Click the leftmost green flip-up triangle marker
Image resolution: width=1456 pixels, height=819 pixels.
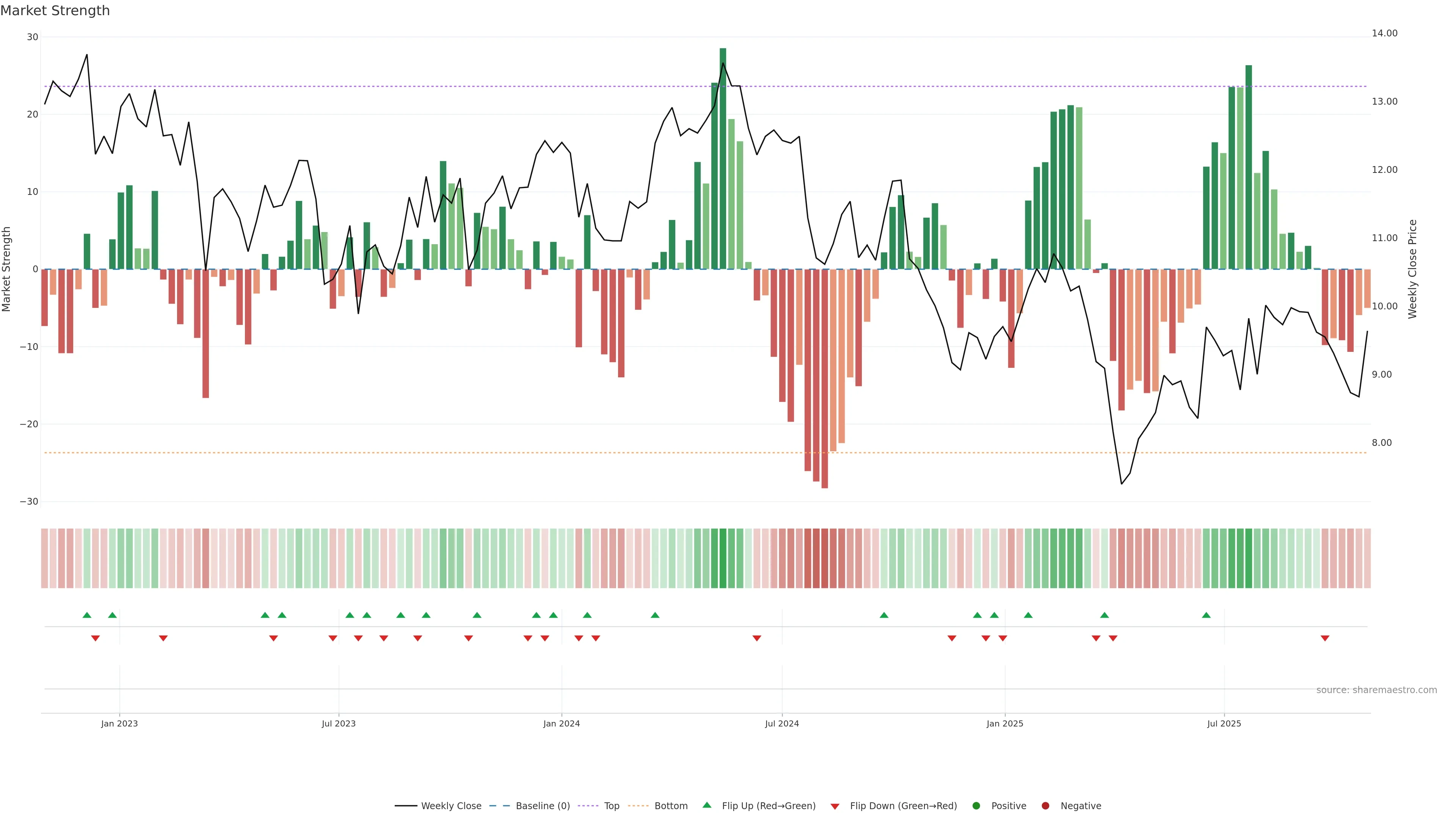click(x=87, y=615)
